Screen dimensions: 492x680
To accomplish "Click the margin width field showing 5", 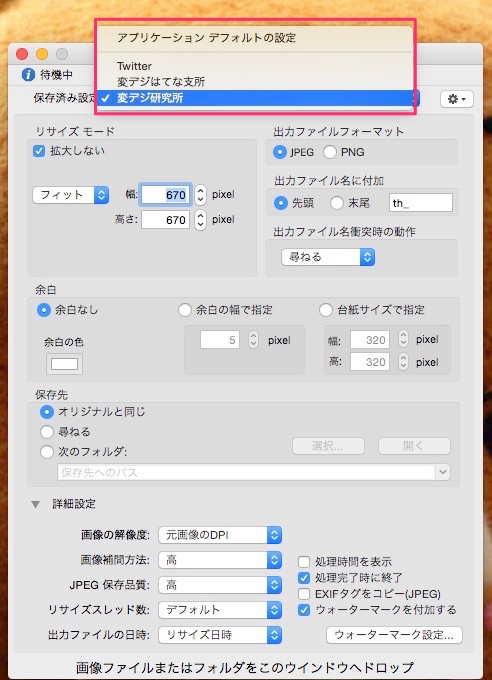I will pyautogui.click(x=220, y=340).
